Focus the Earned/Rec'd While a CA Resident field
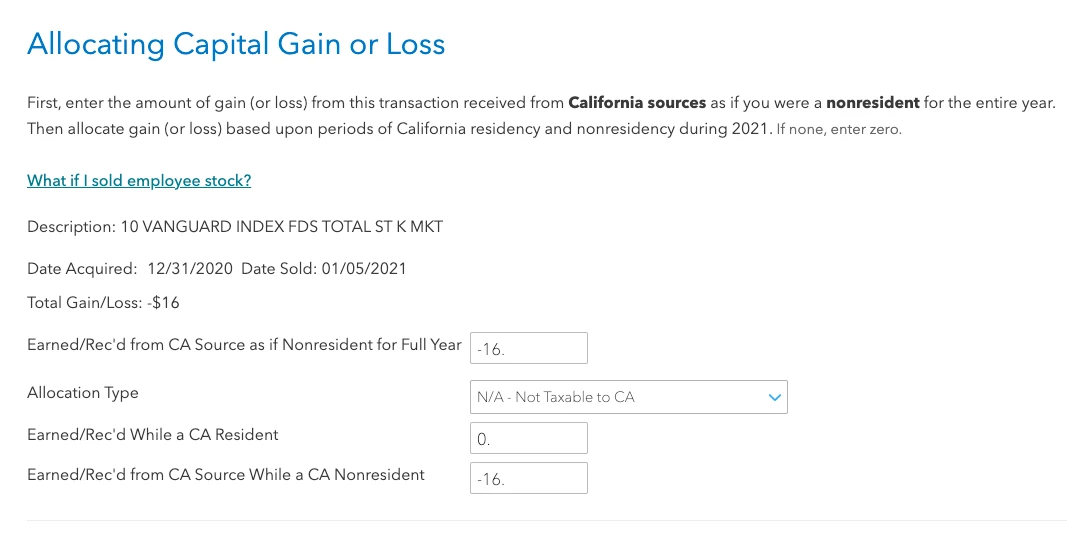 529,438
